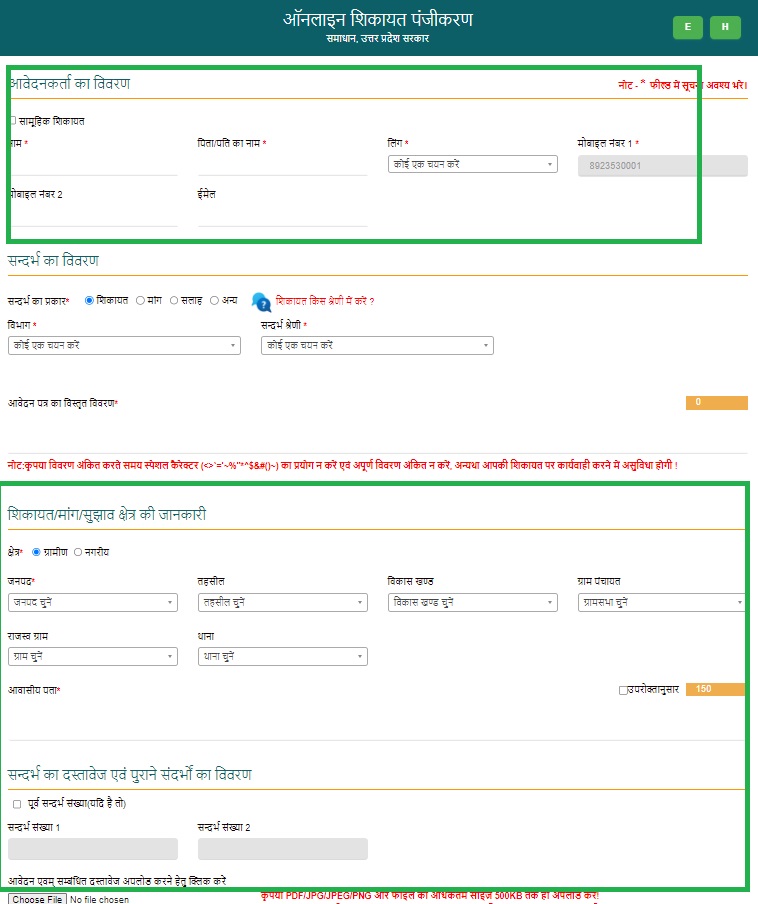Select the मांग radio button
The height and width of the screenshot is (904, 758).
140,300
